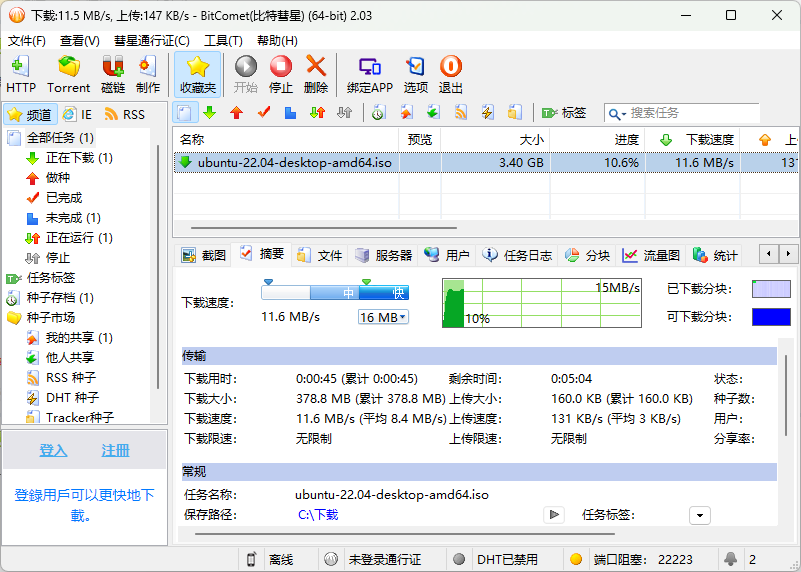Click the 制作 make torrent icon
The height and width of the screenshot is (572, 801).
148,74
